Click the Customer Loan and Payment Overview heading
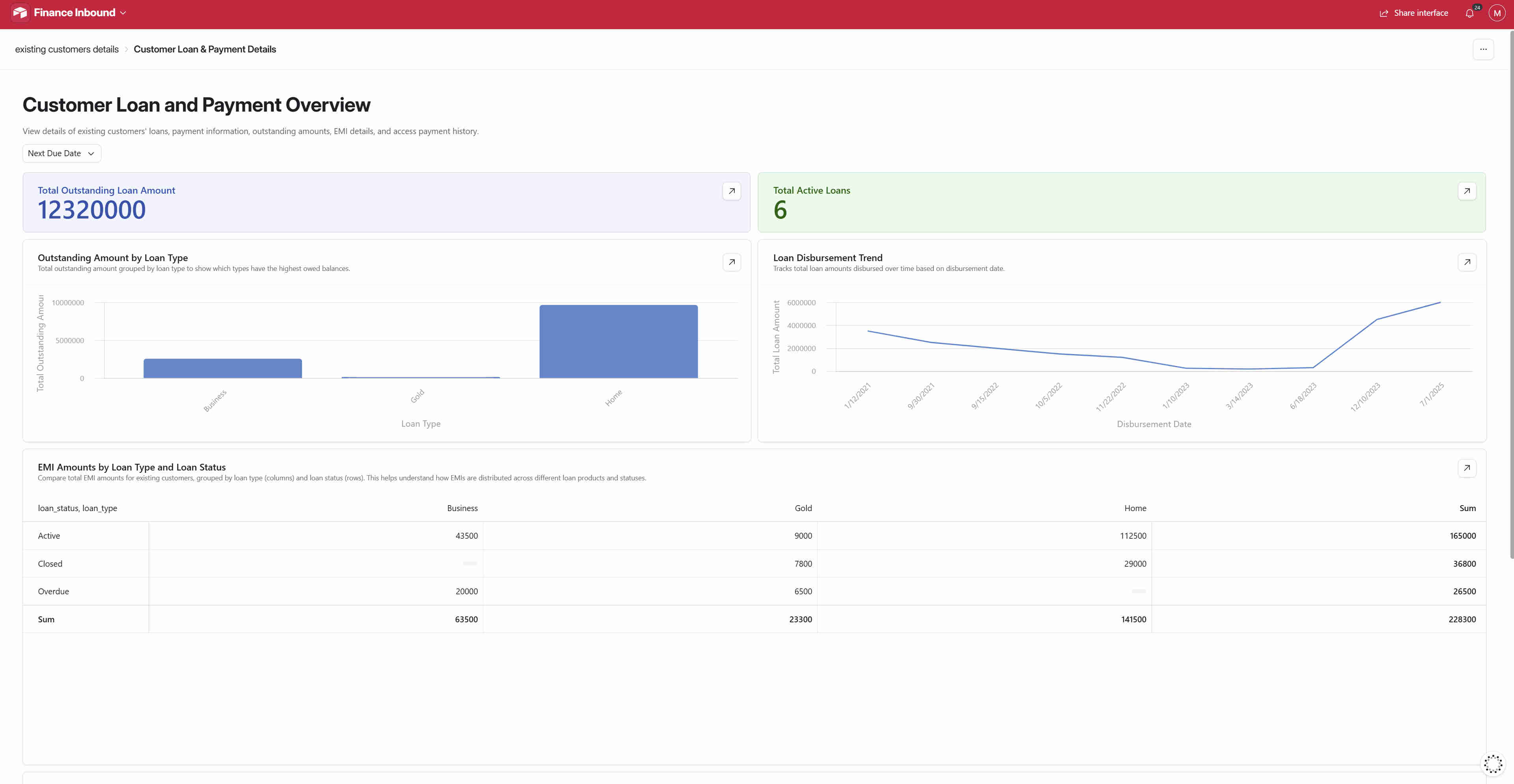This screenshot has height=784, width=1514. coord(196,105)
